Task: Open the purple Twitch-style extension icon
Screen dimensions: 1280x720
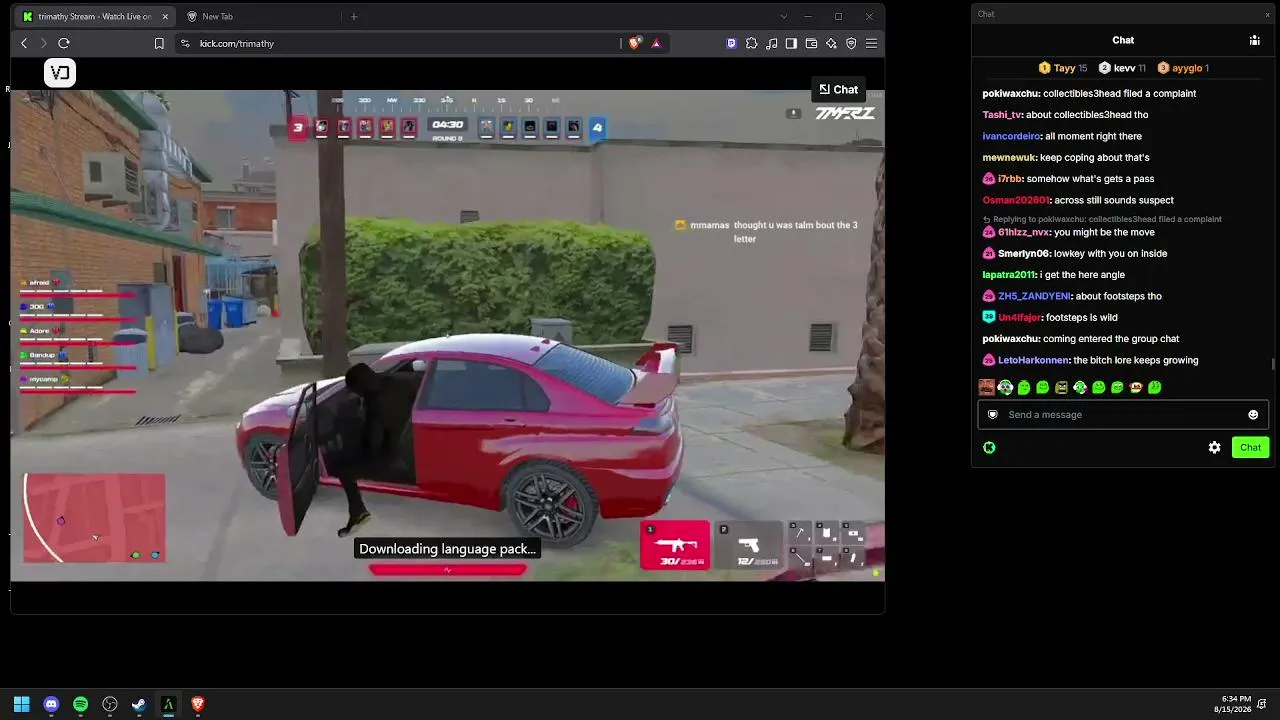Action: click(x=731, y=43)
